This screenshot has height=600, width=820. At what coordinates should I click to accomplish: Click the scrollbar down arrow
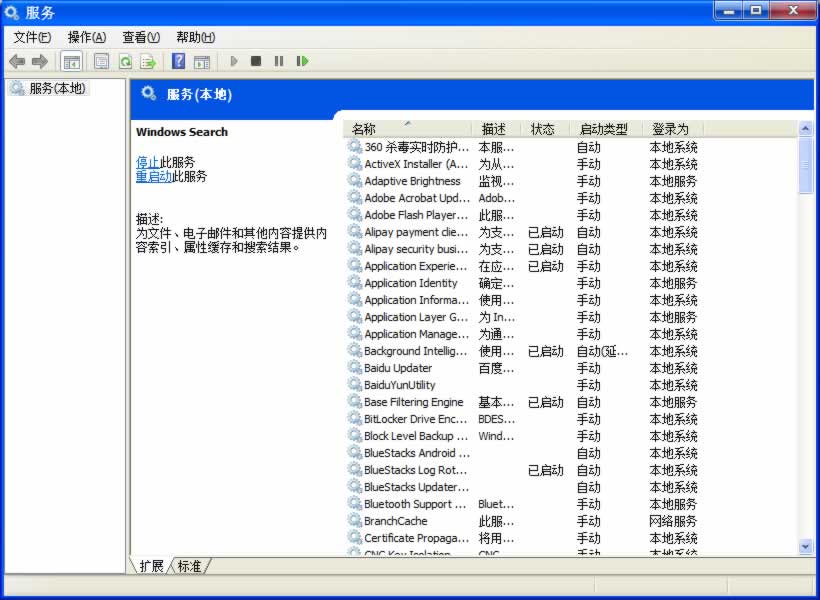click(805, 547)
